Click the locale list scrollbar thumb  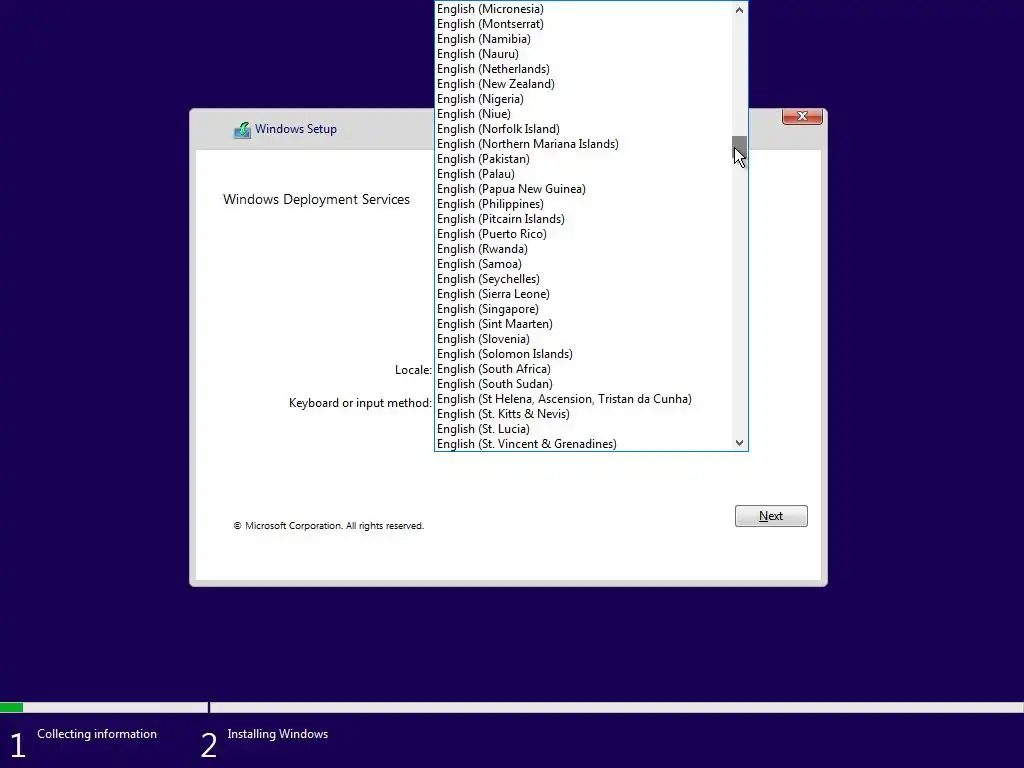pyautogui.click(x=739, y=149)
